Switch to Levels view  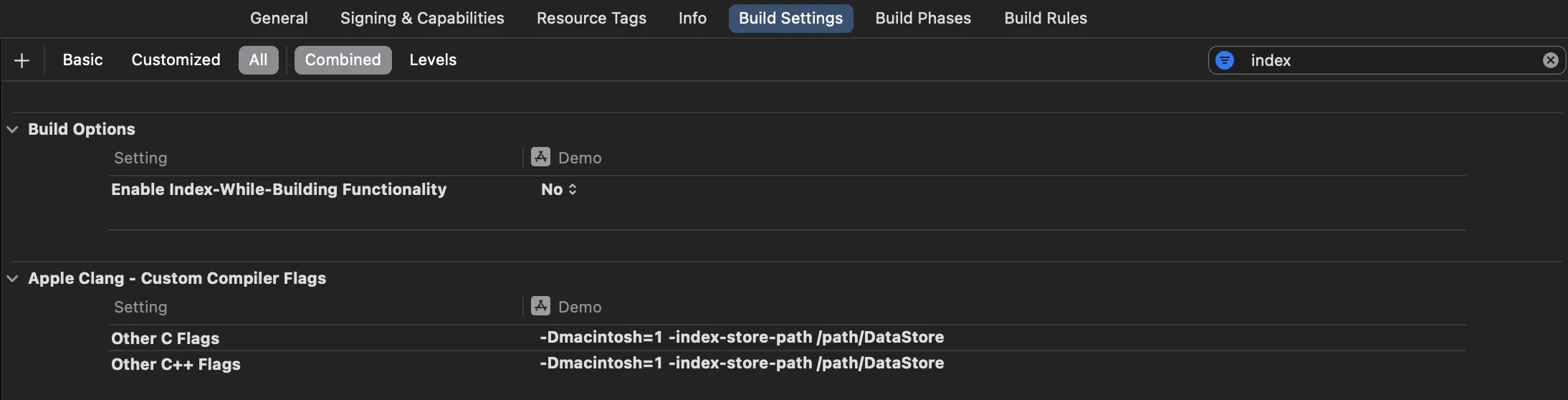[x=433, y=60]
